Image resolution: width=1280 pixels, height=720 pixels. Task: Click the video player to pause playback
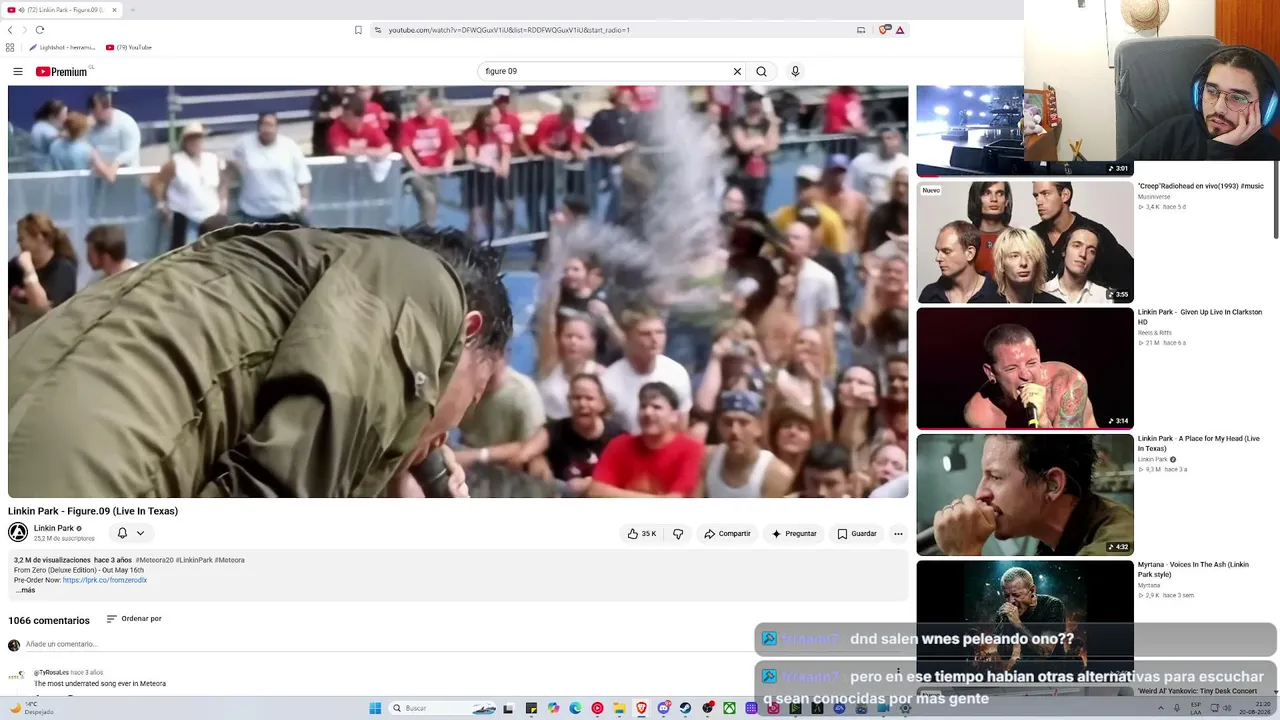point(458,291)
